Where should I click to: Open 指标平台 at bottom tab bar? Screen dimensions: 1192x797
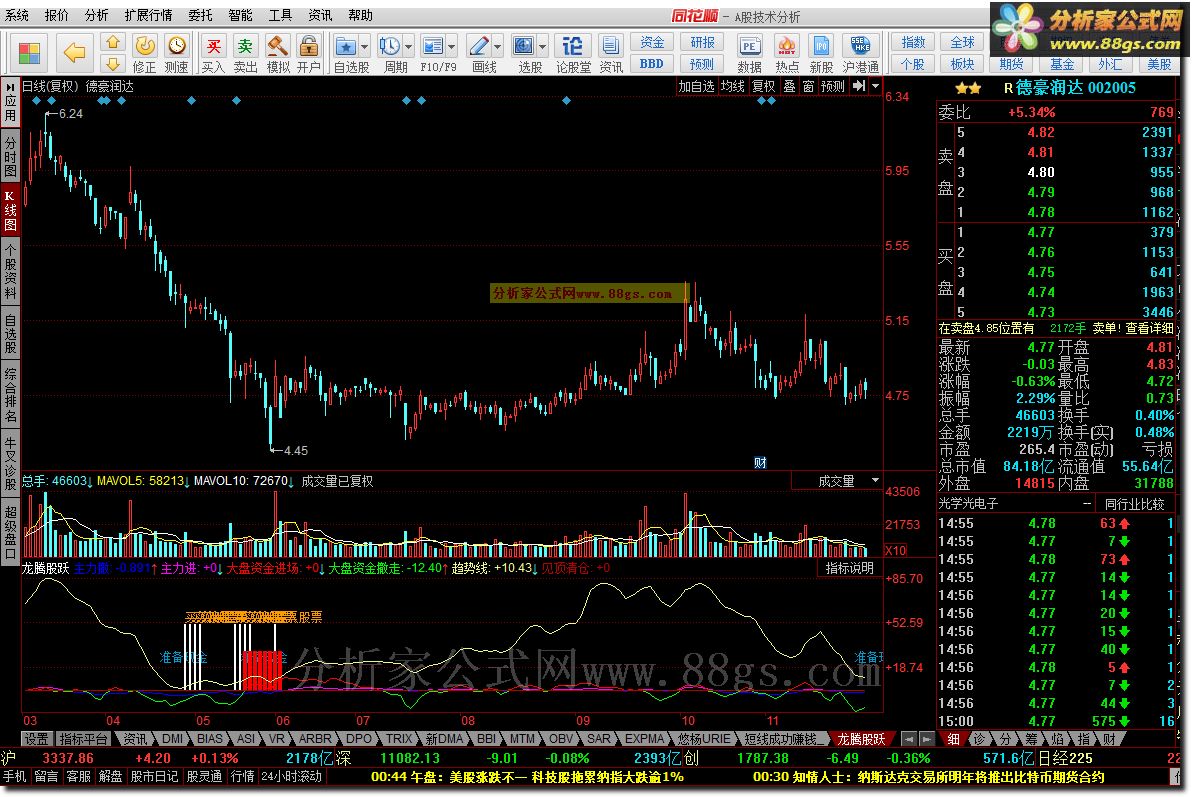(x=84, y=738)
